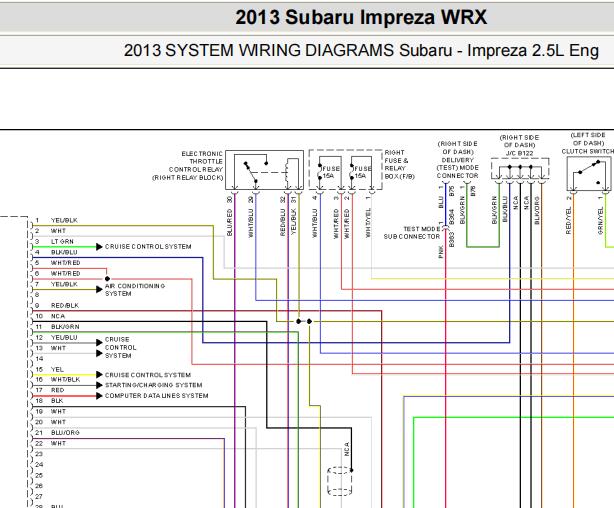614x508 pixels.
Task: Select pin 19 'WHT' label
Action: pos(58,412)
